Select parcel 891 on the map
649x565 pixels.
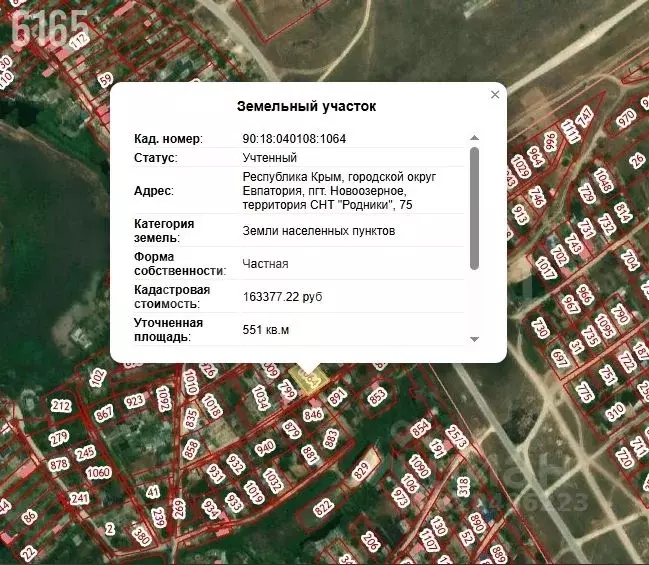click(x=337, y=397)
